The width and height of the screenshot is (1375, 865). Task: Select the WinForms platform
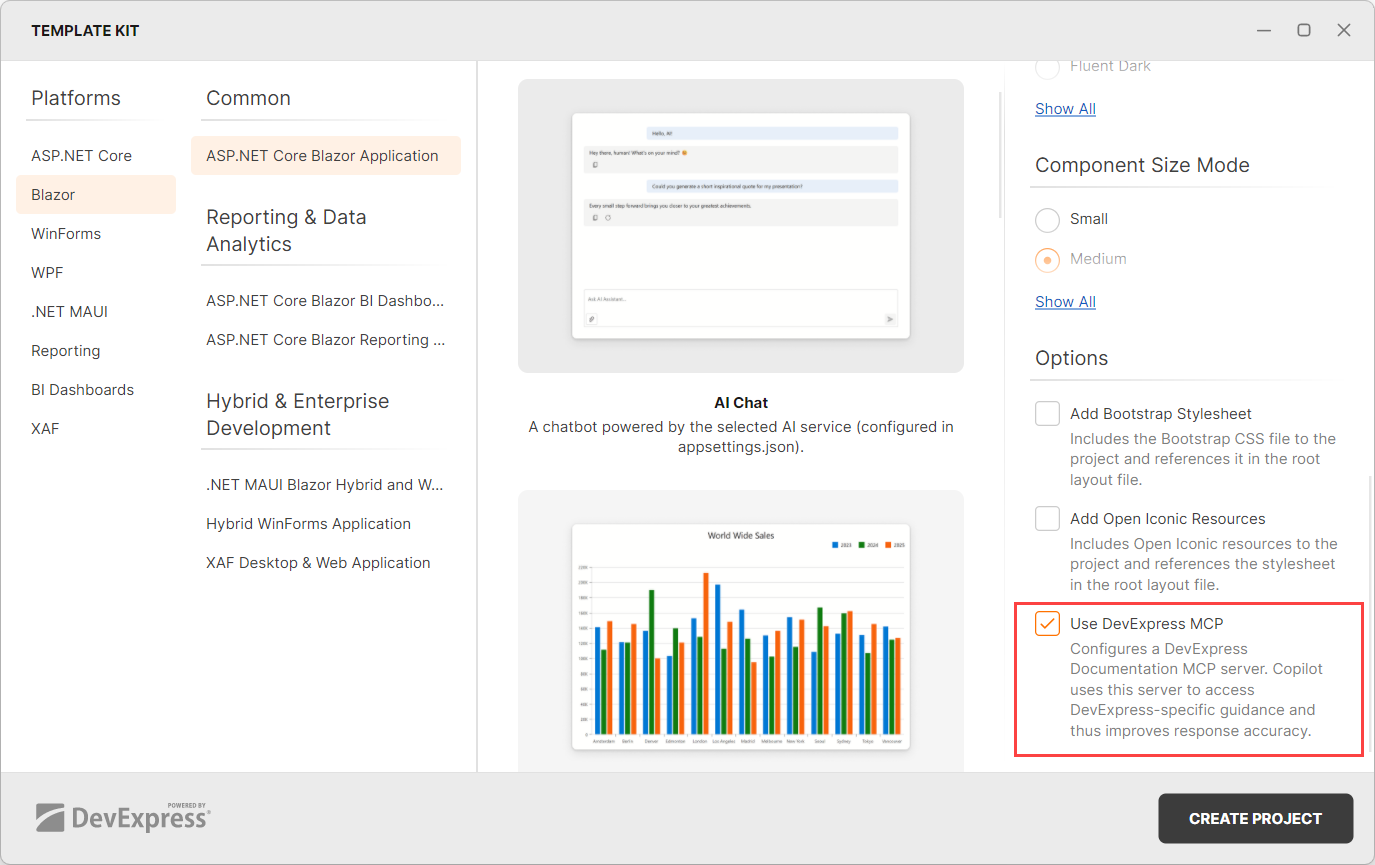[x=66, y=233]
